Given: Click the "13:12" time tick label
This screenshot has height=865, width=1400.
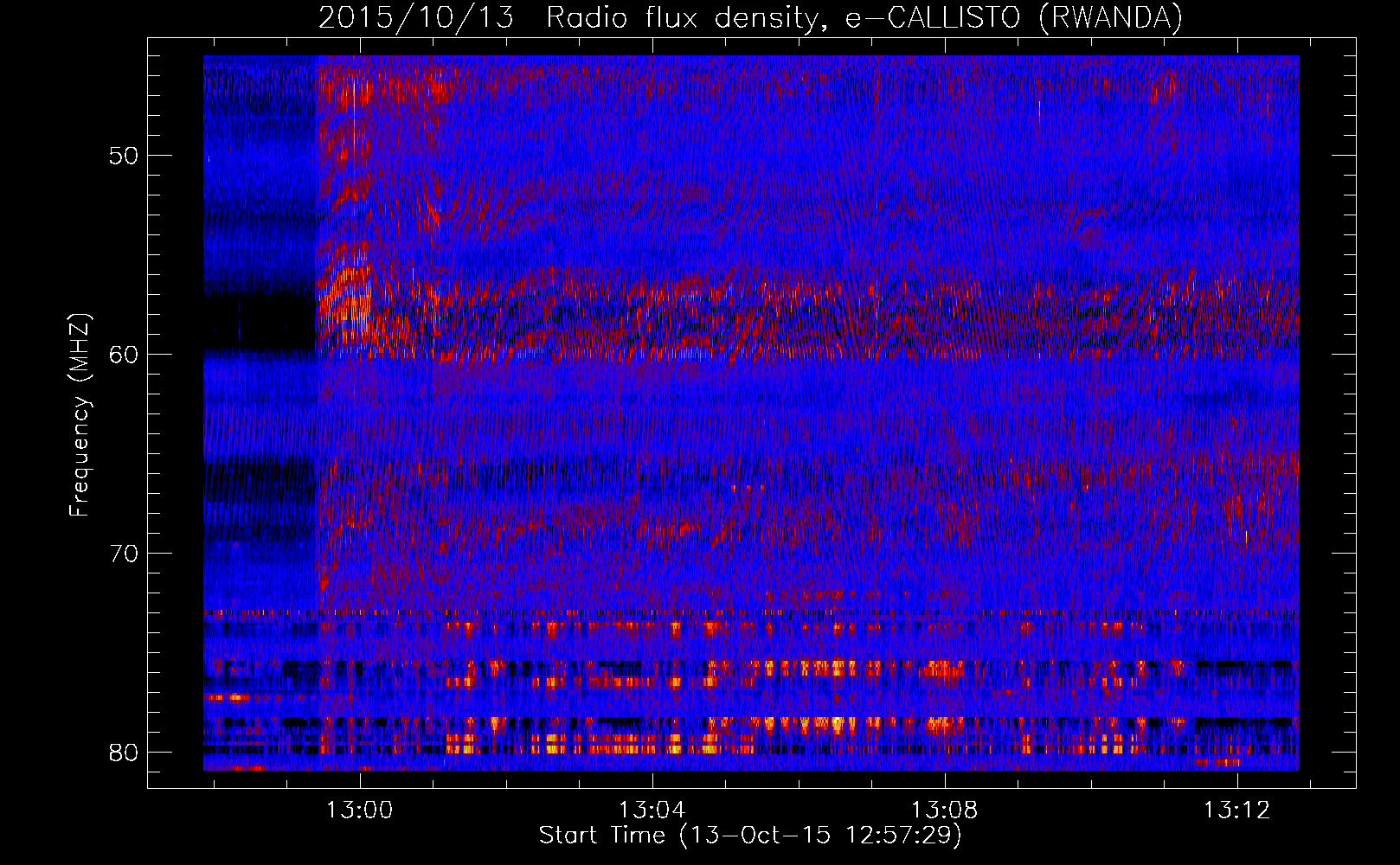Looking at the screenshot, I should [1237, 810].
